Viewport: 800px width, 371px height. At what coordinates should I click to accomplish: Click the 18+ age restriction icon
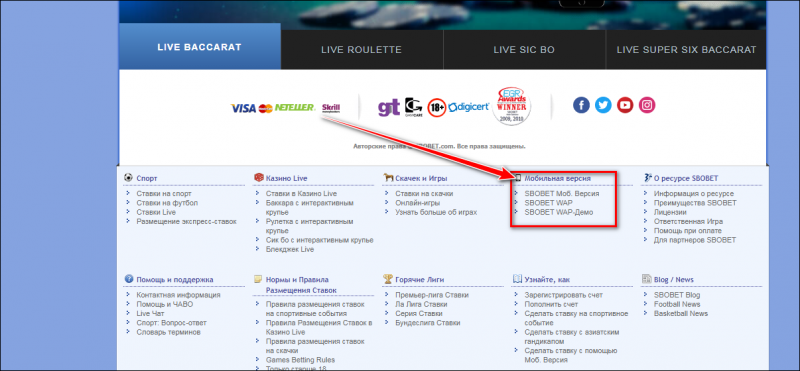tap(437, 108)
